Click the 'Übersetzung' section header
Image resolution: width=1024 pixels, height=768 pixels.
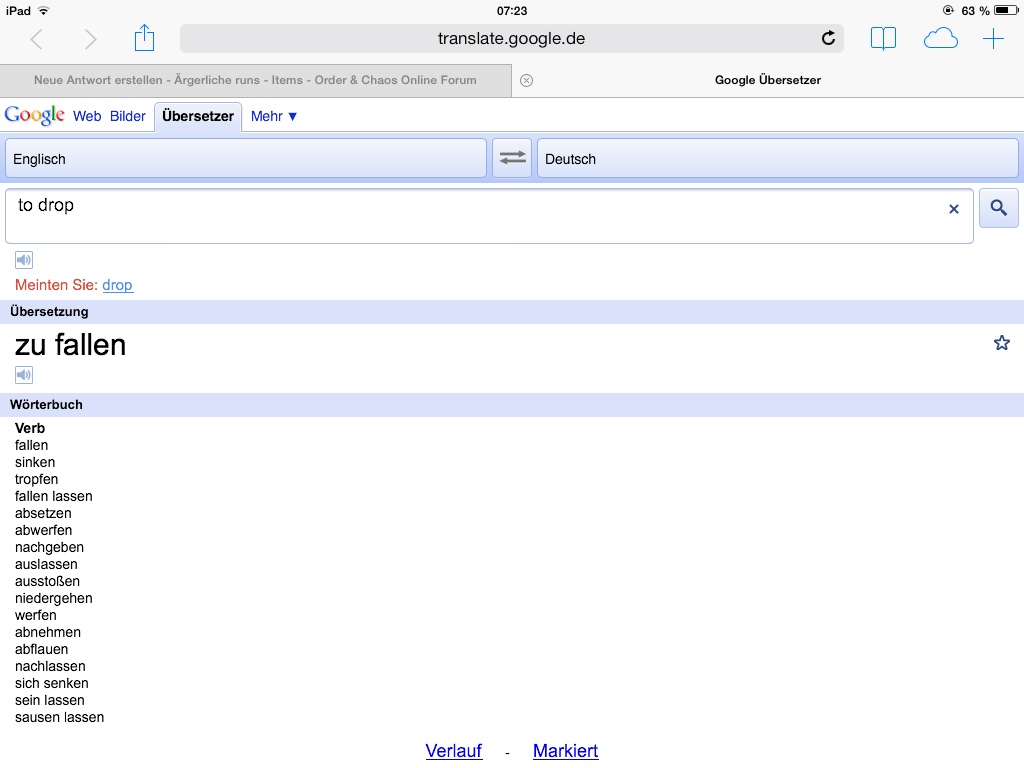pos(49,312)
